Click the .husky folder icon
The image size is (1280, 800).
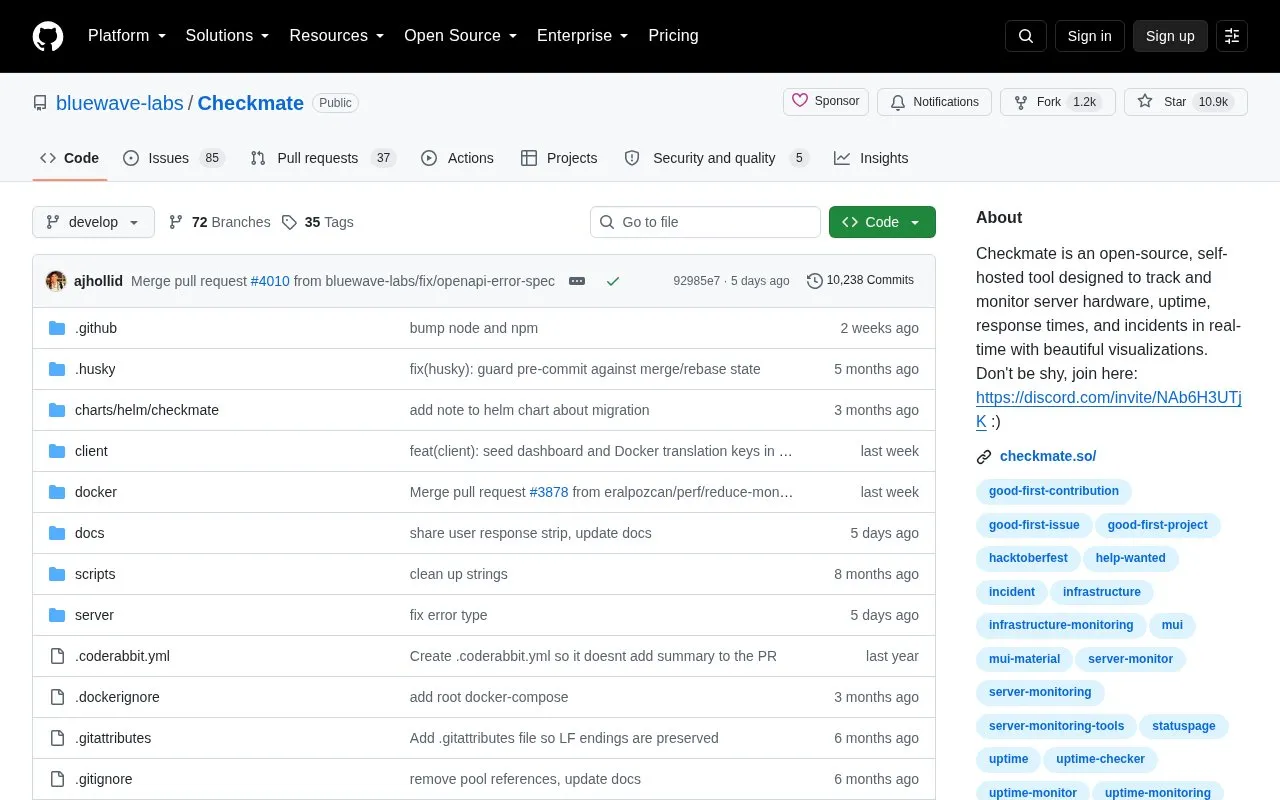57,369
